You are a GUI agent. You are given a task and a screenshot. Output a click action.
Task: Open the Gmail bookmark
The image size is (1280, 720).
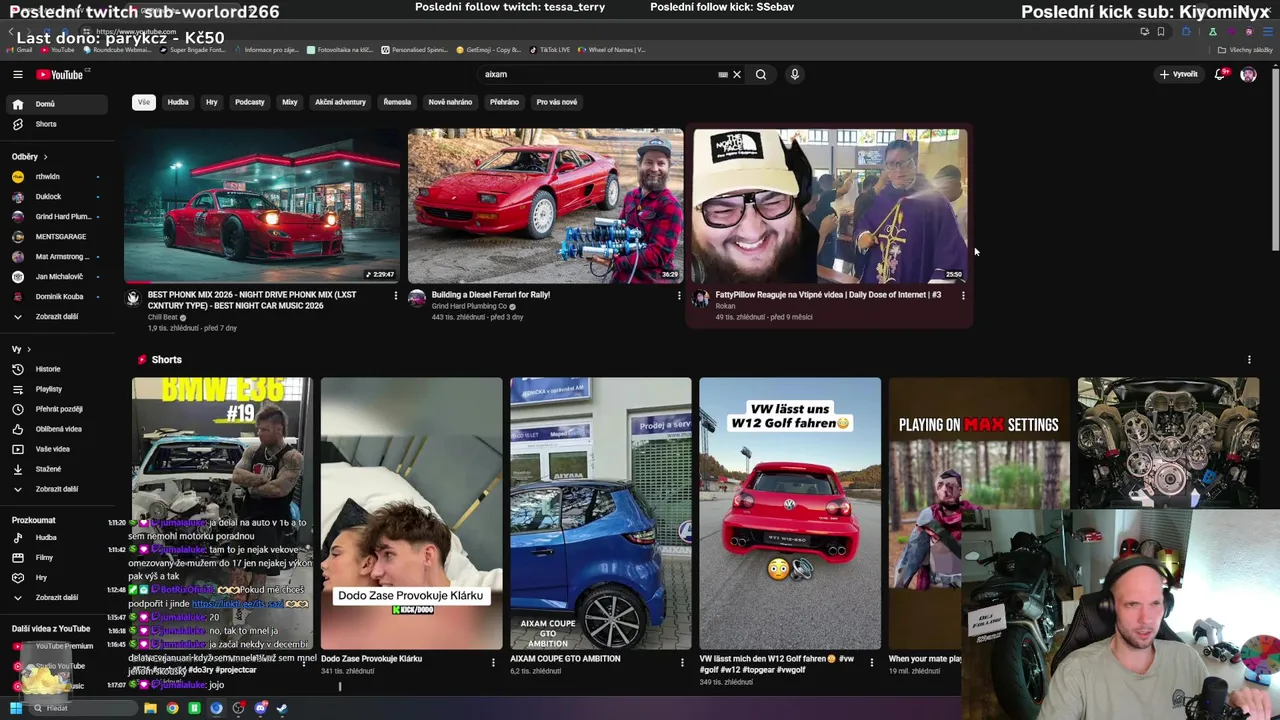(20, 49)
